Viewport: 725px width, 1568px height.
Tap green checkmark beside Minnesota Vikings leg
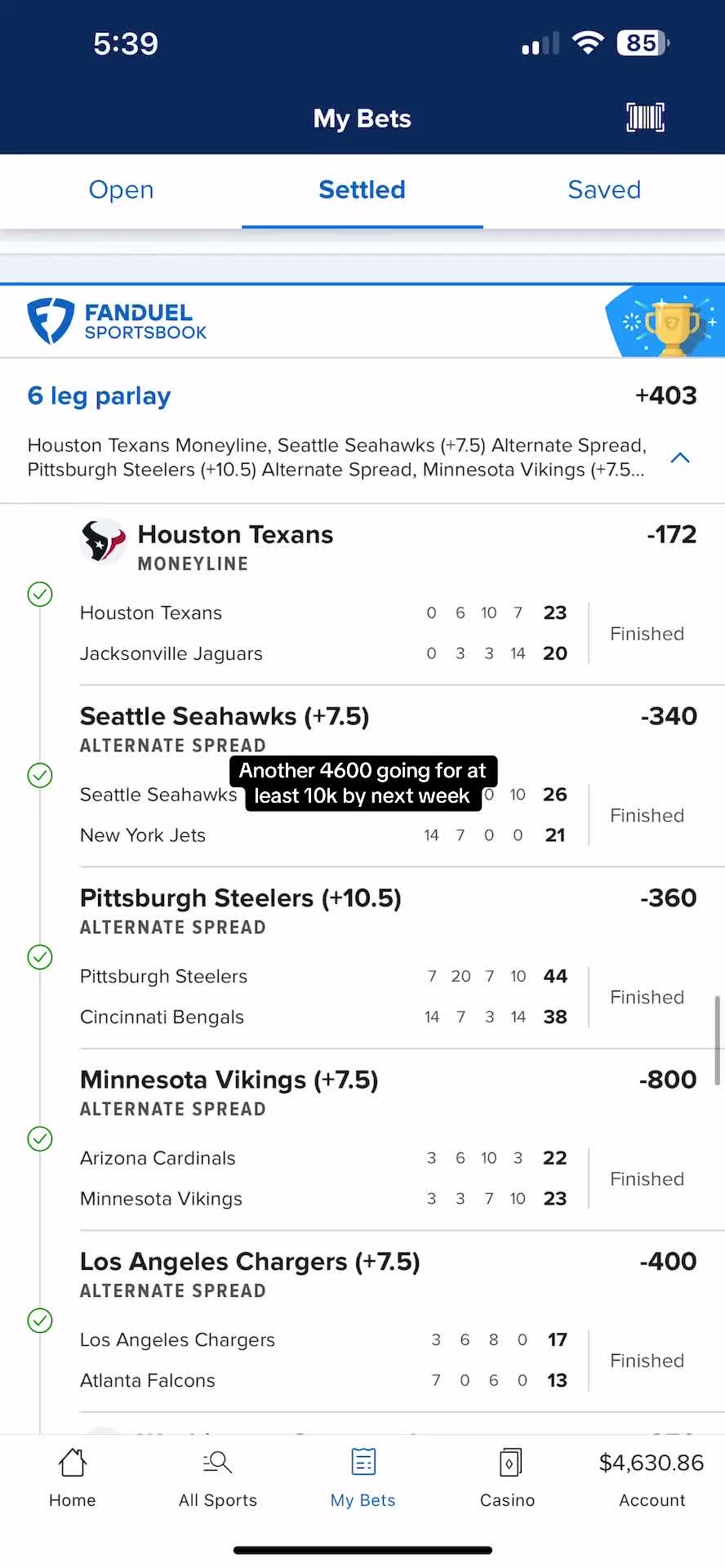40,1138
